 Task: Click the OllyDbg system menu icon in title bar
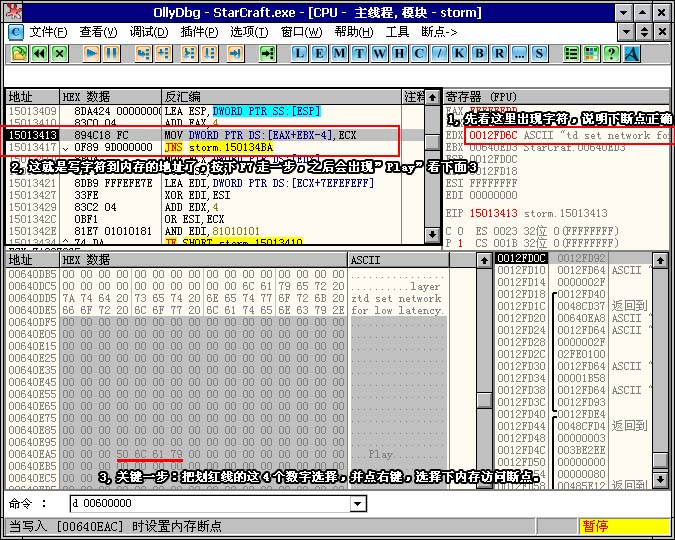click(12, 12)
